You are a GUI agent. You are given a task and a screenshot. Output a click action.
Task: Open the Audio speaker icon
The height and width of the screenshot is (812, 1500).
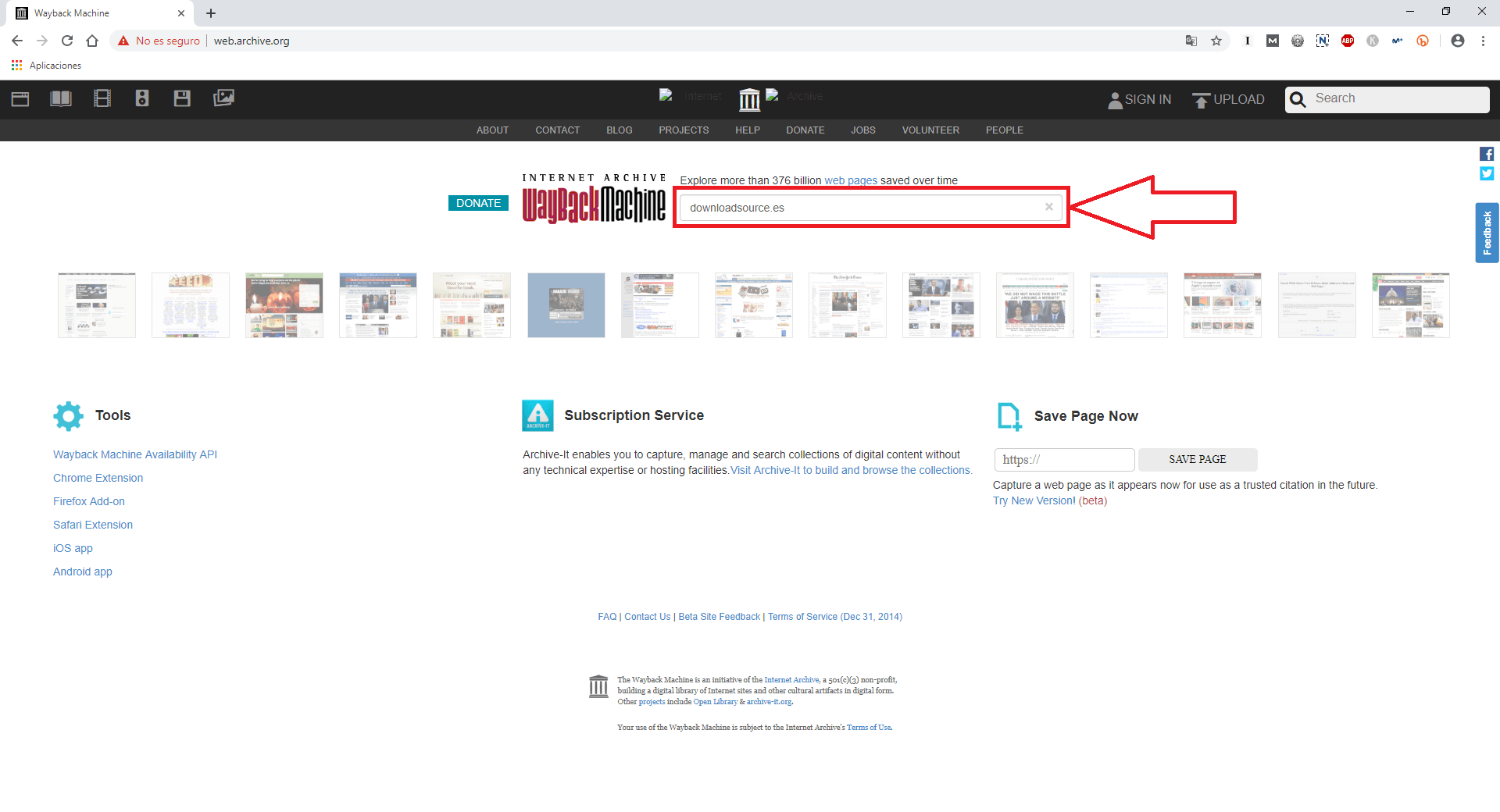142,98
